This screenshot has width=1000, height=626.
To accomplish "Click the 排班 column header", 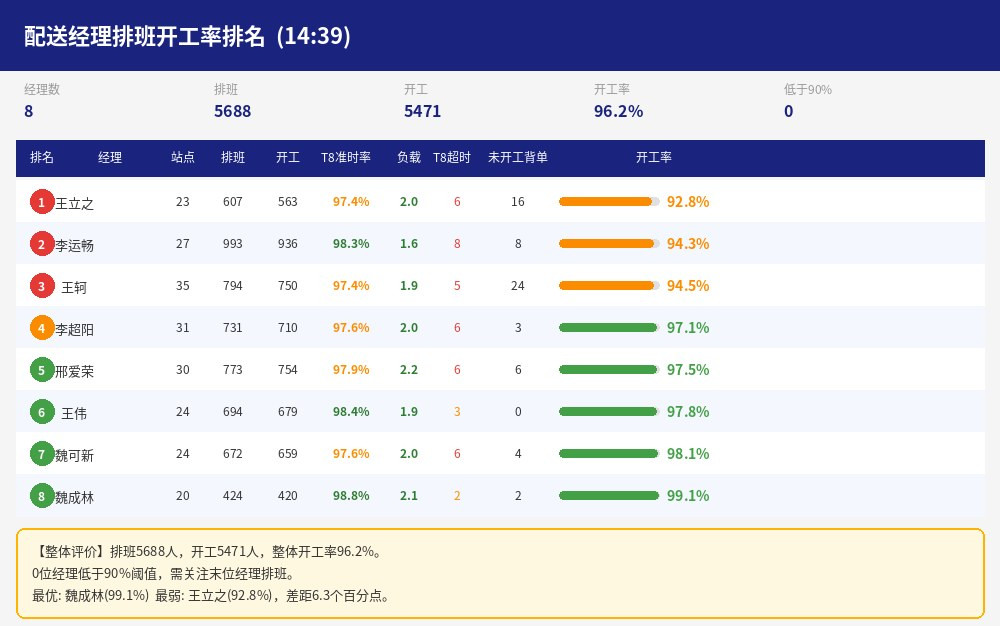I will (233, 157).
